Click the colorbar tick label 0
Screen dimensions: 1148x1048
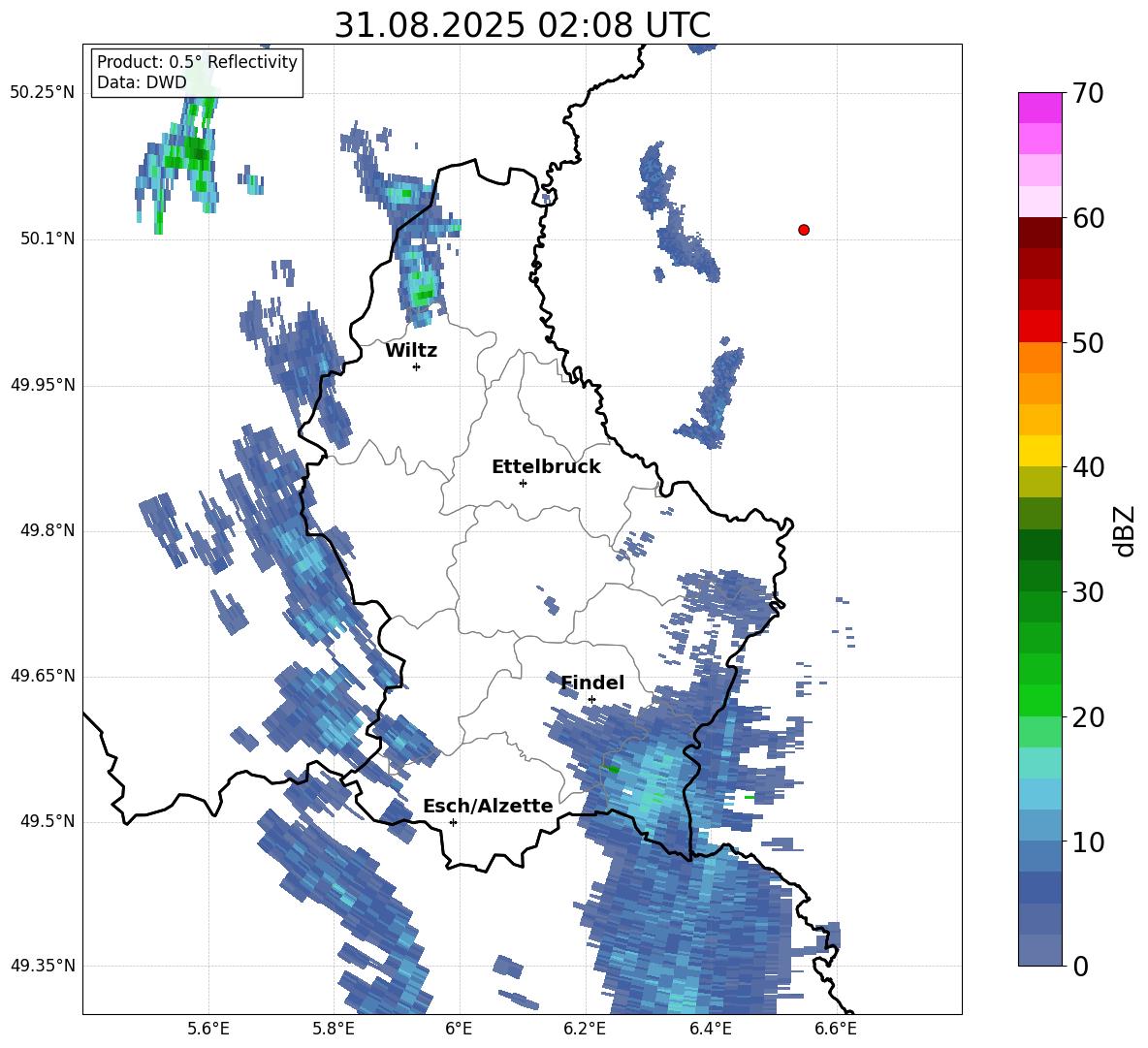pyautogui.click(x=1080, y=967)
